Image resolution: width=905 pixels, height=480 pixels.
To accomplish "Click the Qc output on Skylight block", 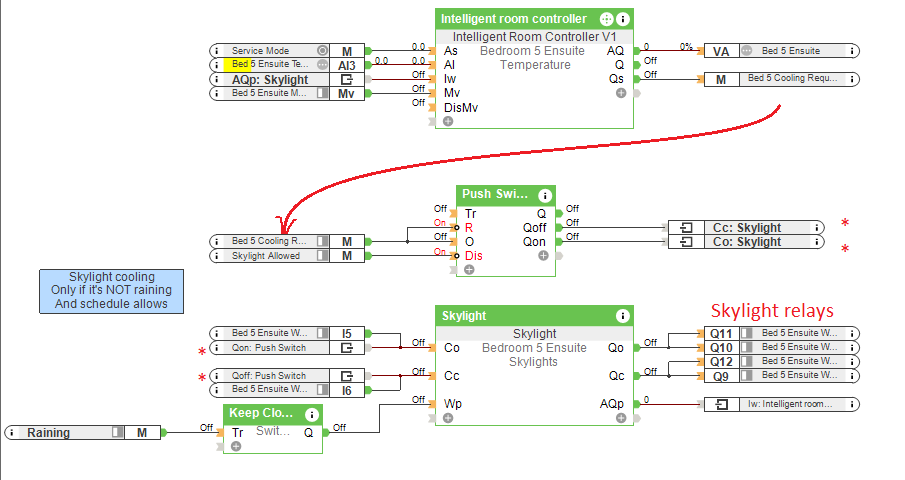I will [616, 376].
